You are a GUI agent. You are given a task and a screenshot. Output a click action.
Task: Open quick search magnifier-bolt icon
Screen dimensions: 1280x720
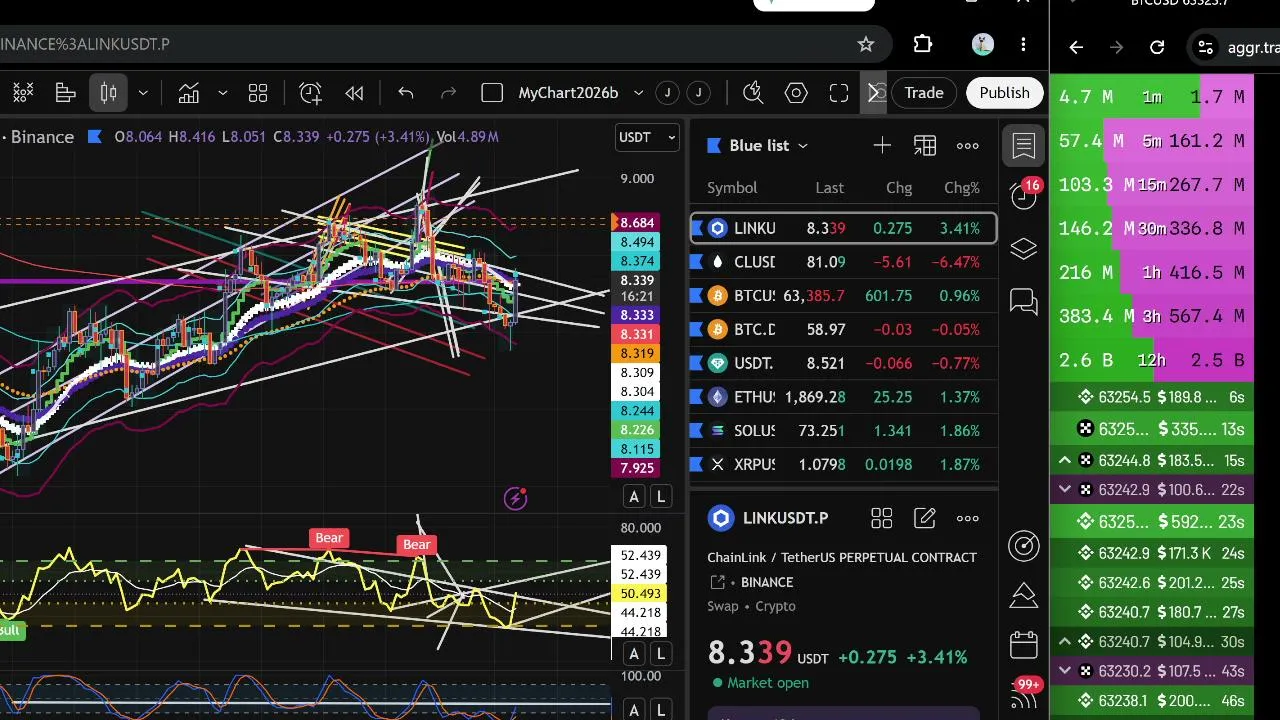coord(753,93)
